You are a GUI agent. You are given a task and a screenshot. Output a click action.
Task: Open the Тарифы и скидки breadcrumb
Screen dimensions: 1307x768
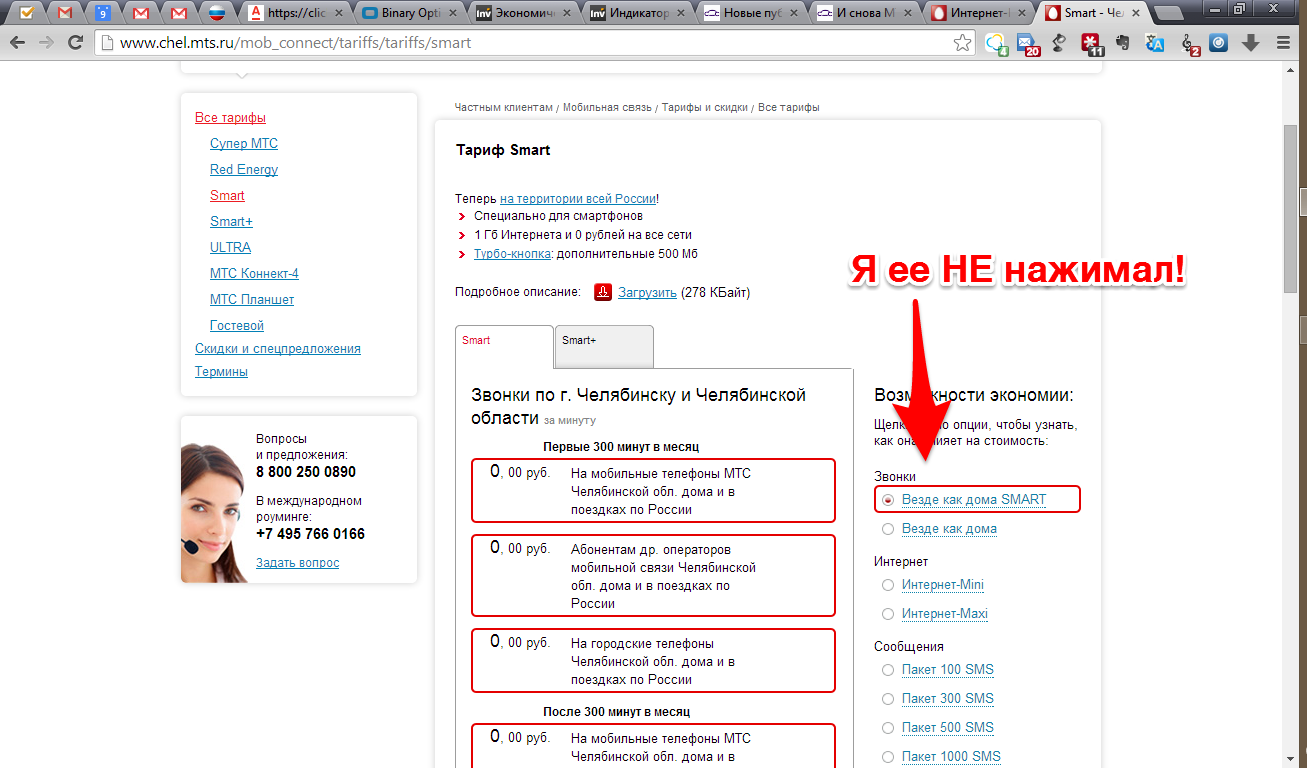coord(705,107)
